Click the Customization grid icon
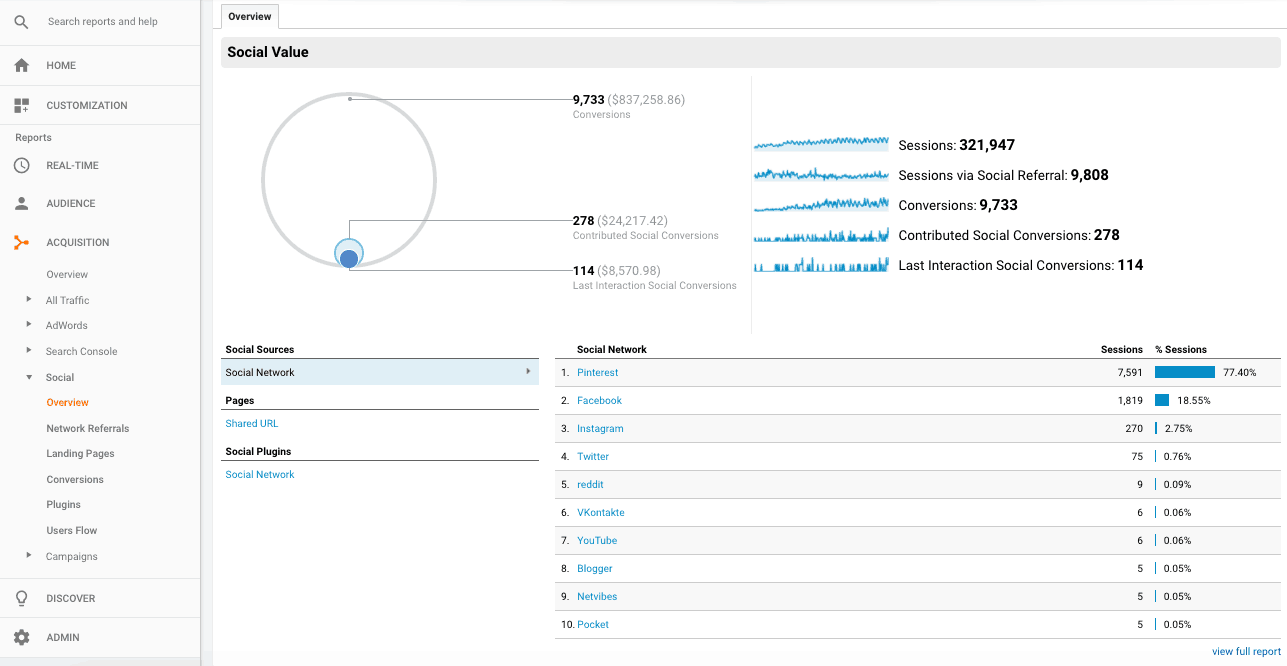Screen dimensions: 1287x666 [x=22, y=105]
